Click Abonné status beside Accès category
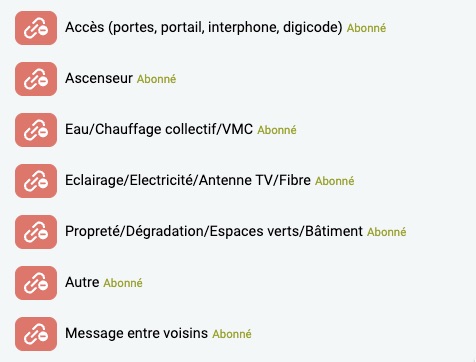This screenshot has width=476, height=362. (x=366, y=28)
